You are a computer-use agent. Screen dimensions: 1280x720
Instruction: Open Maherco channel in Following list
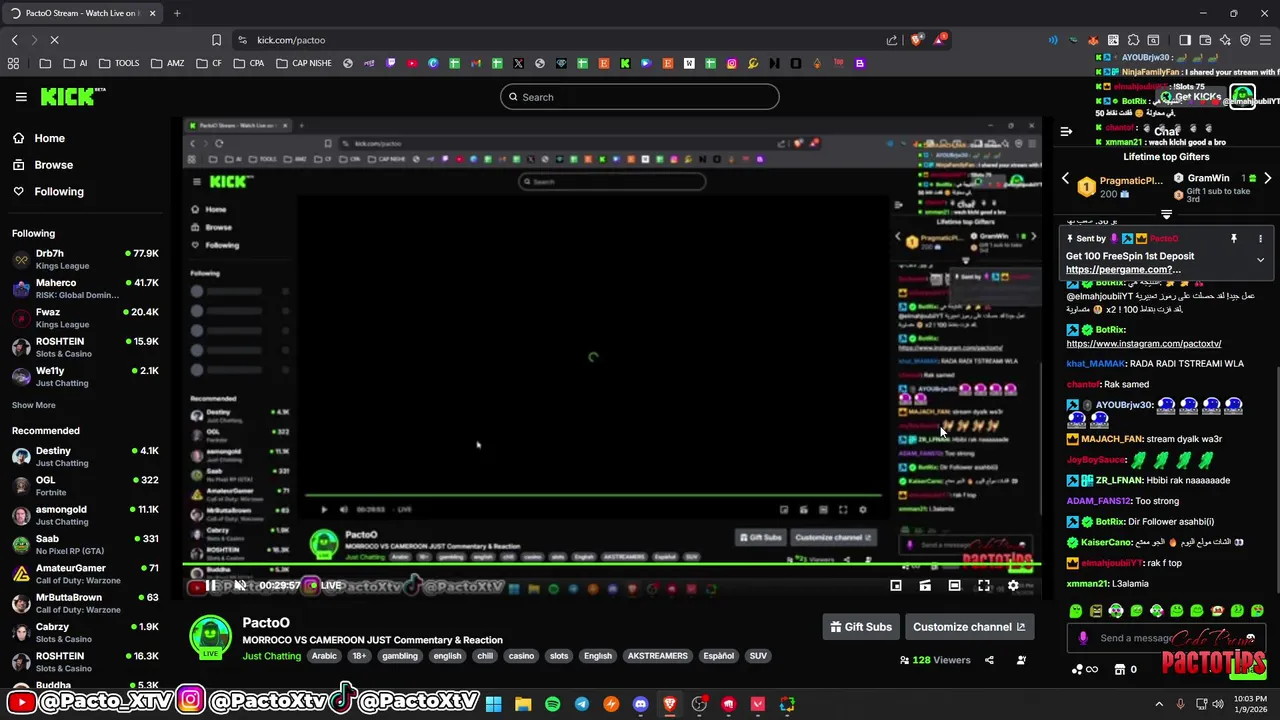85,289
